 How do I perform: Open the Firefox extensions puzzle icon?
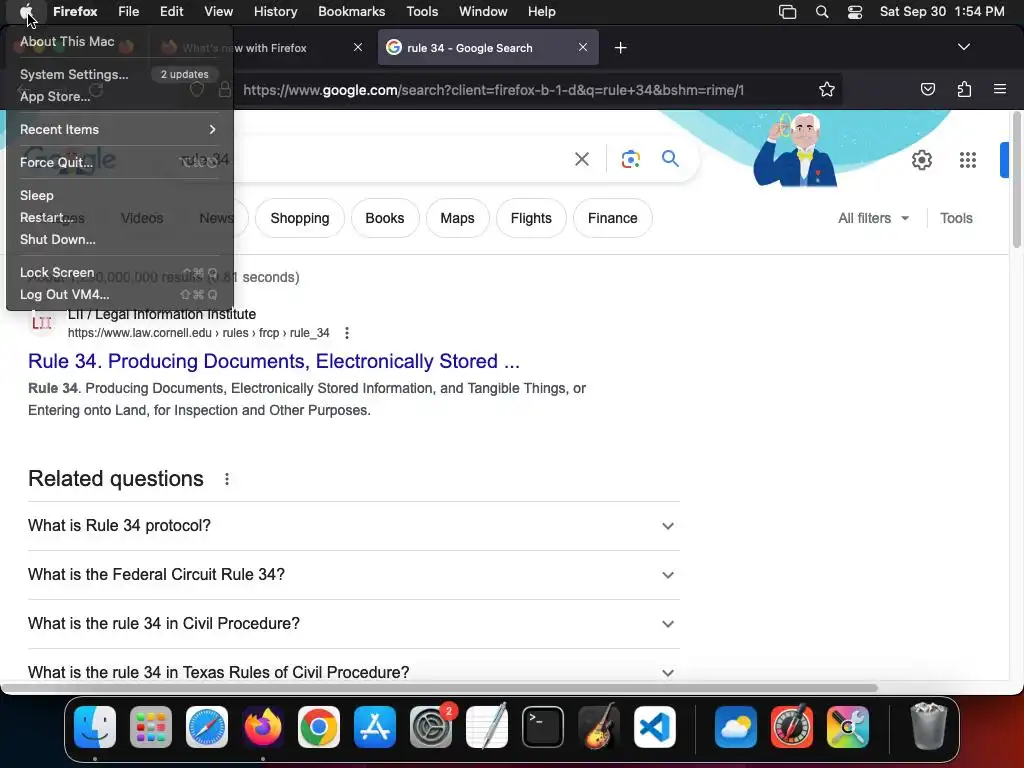(x=964, y=89)
